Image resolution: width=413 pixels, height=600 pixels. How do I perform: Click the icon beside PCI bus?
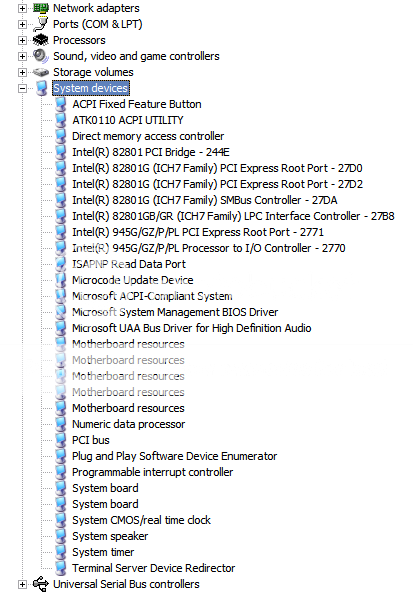[60, 440]
